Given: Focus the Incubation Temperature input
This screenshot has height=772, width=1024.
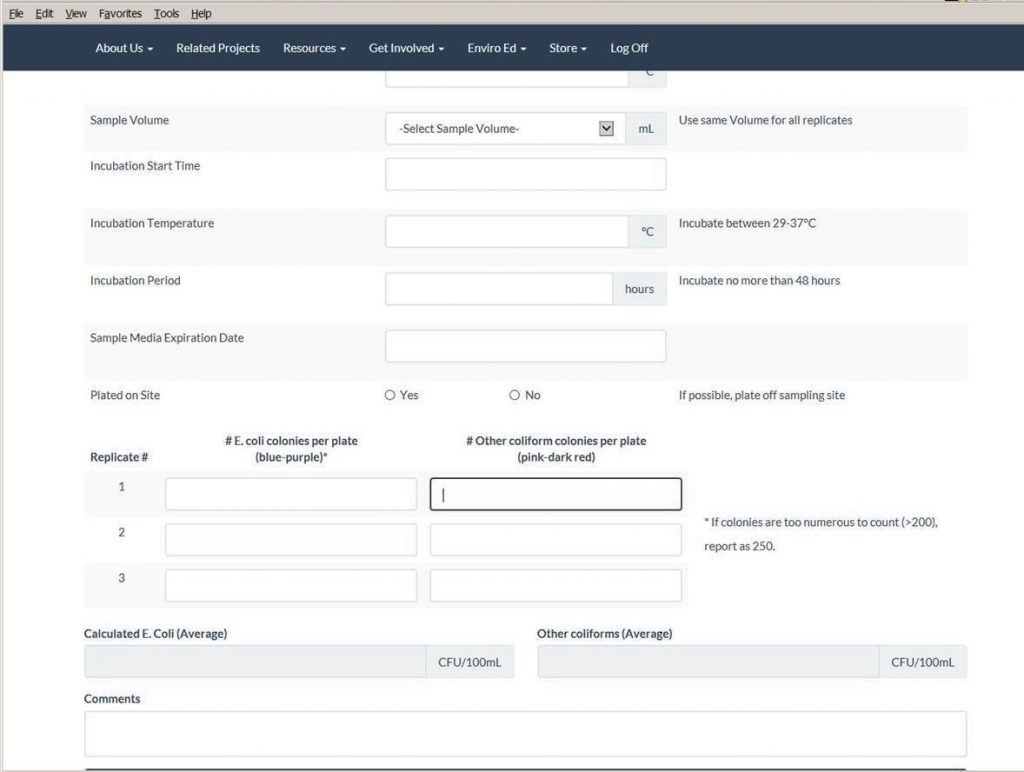Looking at the screenshot, I should [x=506, y=232].
